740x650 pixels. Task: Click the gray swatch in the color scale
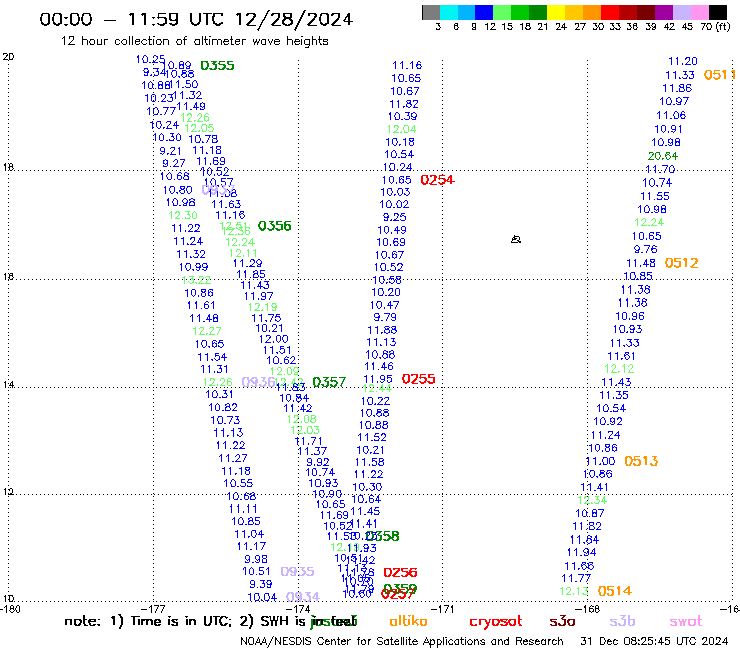tap(431, 12)
